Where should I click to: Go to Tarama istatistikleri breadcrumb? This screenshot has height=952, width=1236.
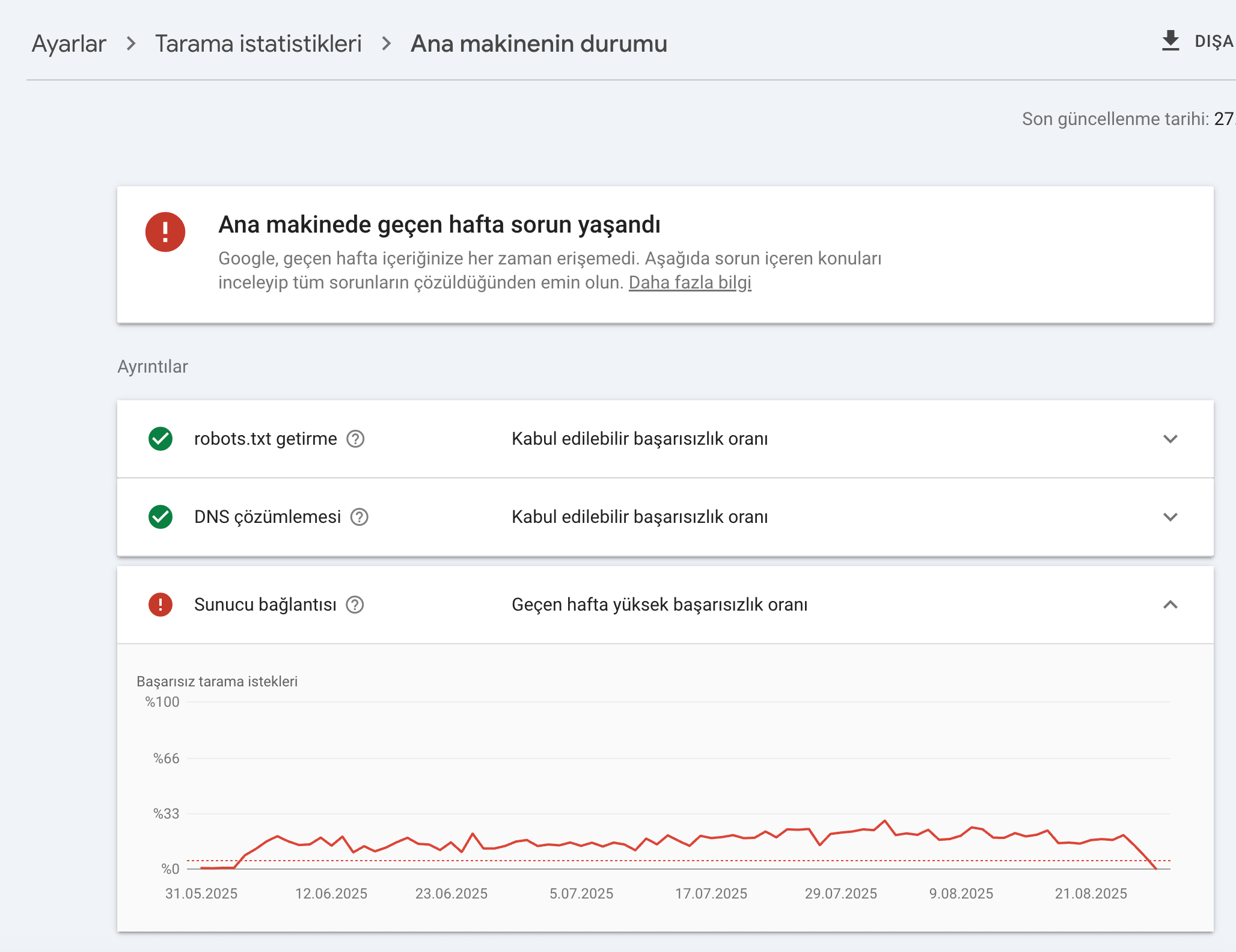(x=259, y=44)
